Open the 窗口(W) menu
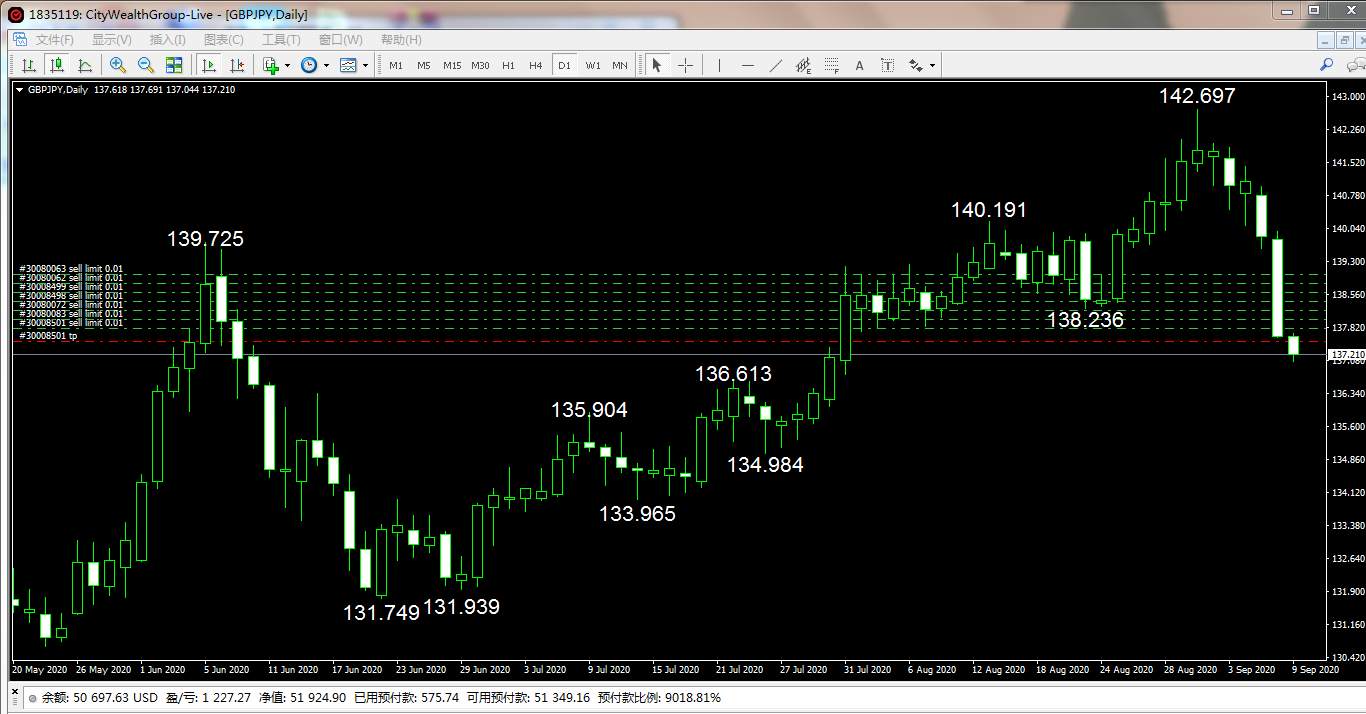This screenshot has width=1366, height=714. tap(341, 40)
